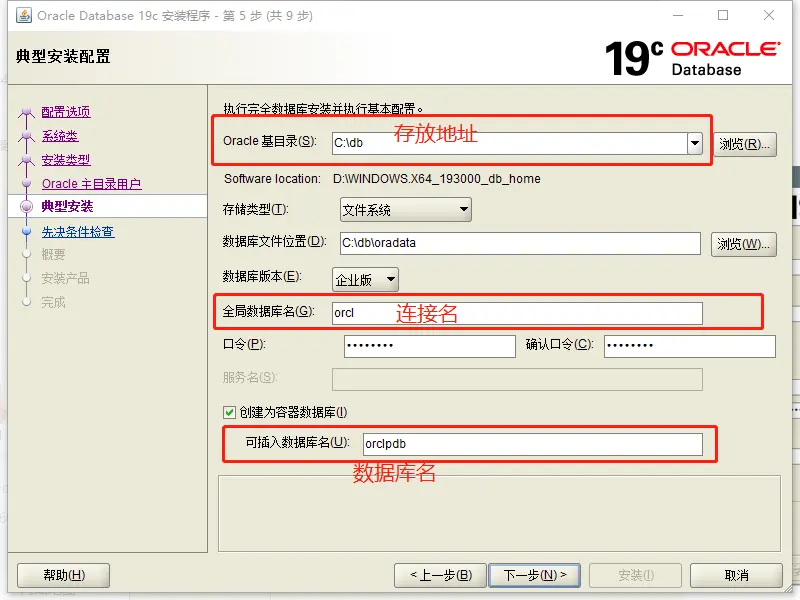Click the 帮助(H) button
The image size is (800, 600).
point(63,576)
